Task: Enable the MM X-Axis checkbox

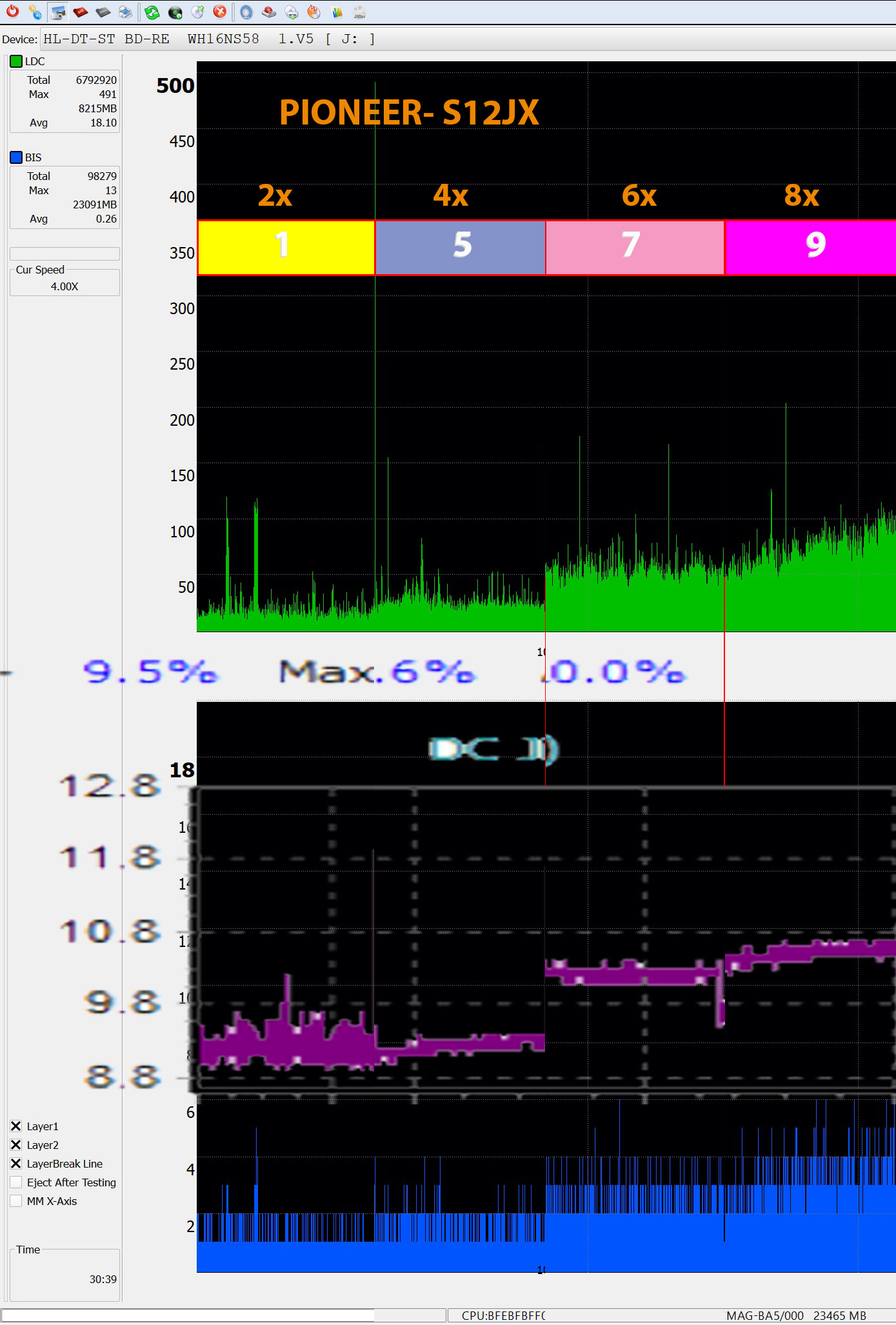Action: tap(16, 1200)
